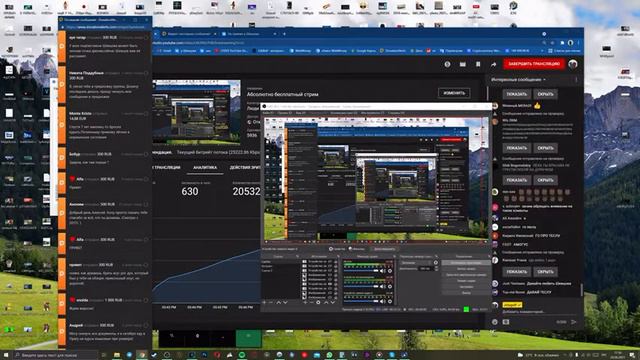Open the chat three-dot menu in YouTube Studio
The height and width of the screenshot is (360, 640).
(576, 80)
